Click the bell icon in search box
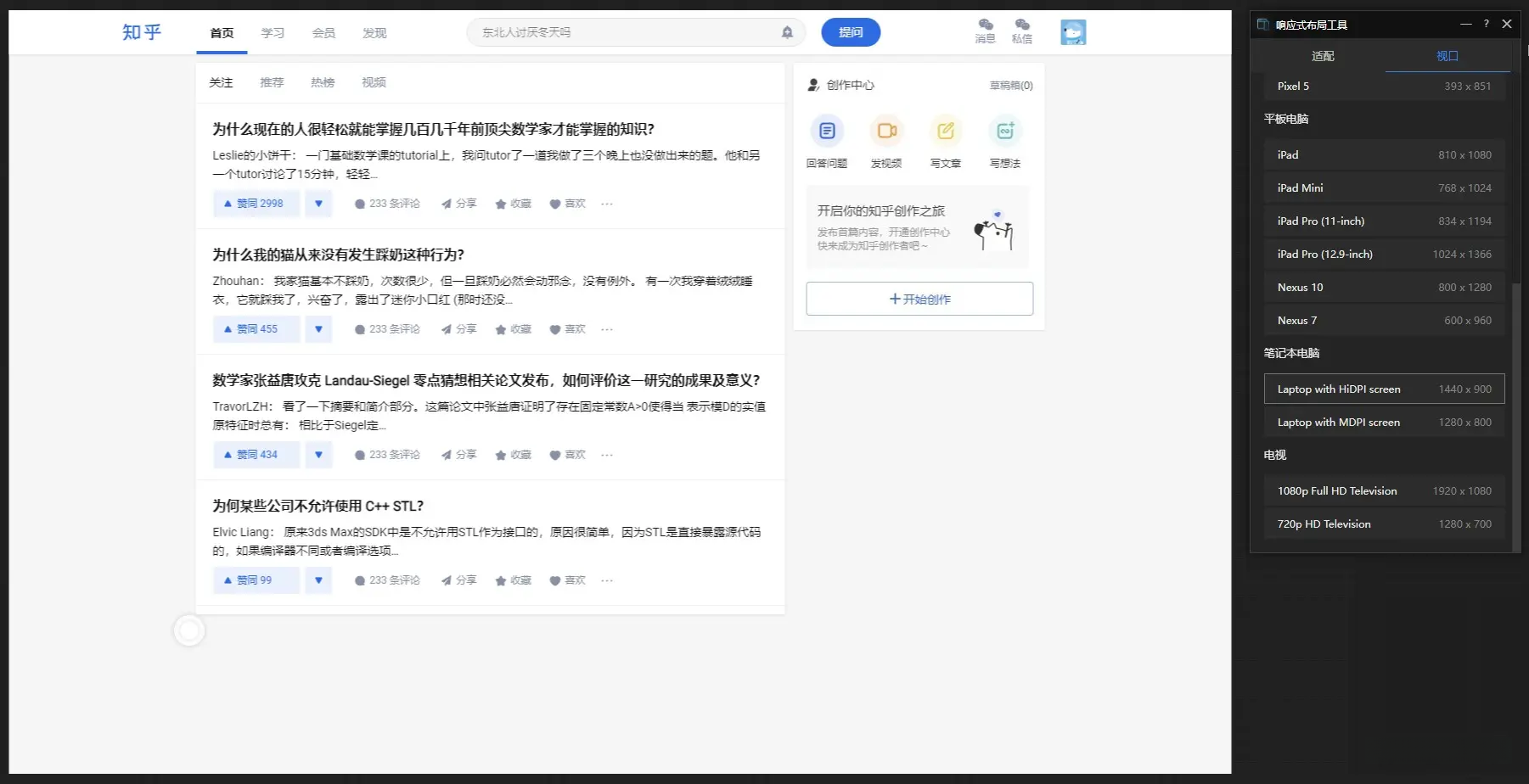This screenshot has height=784, width=1529. 787,32
